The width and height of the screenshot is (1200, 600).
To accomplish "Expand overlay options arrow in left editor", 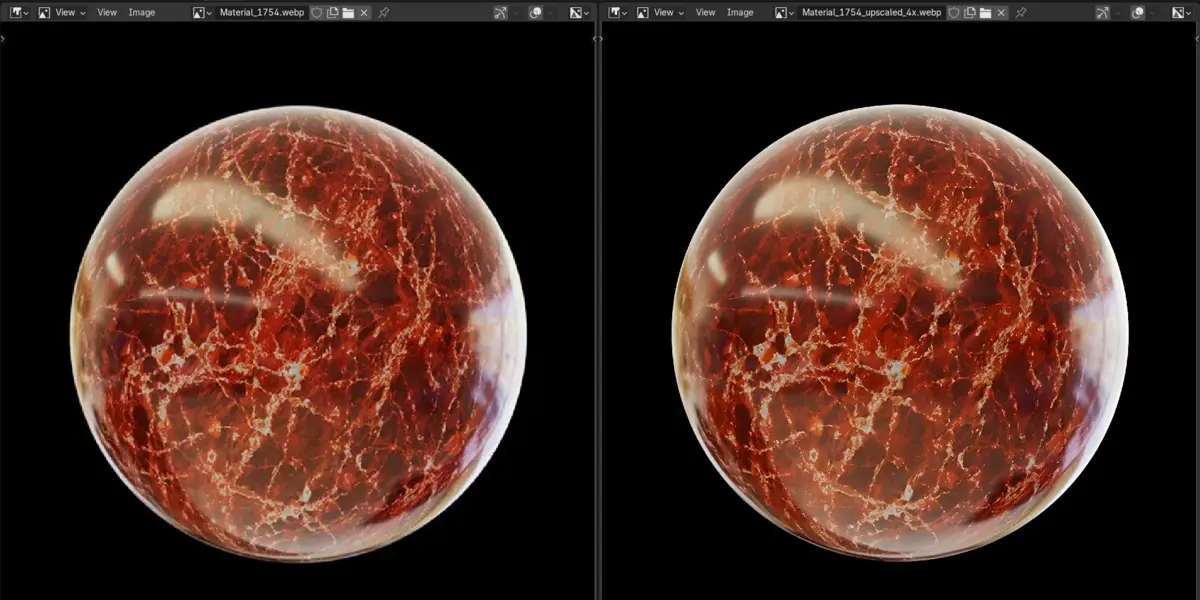I will click(x=552, y=12).
